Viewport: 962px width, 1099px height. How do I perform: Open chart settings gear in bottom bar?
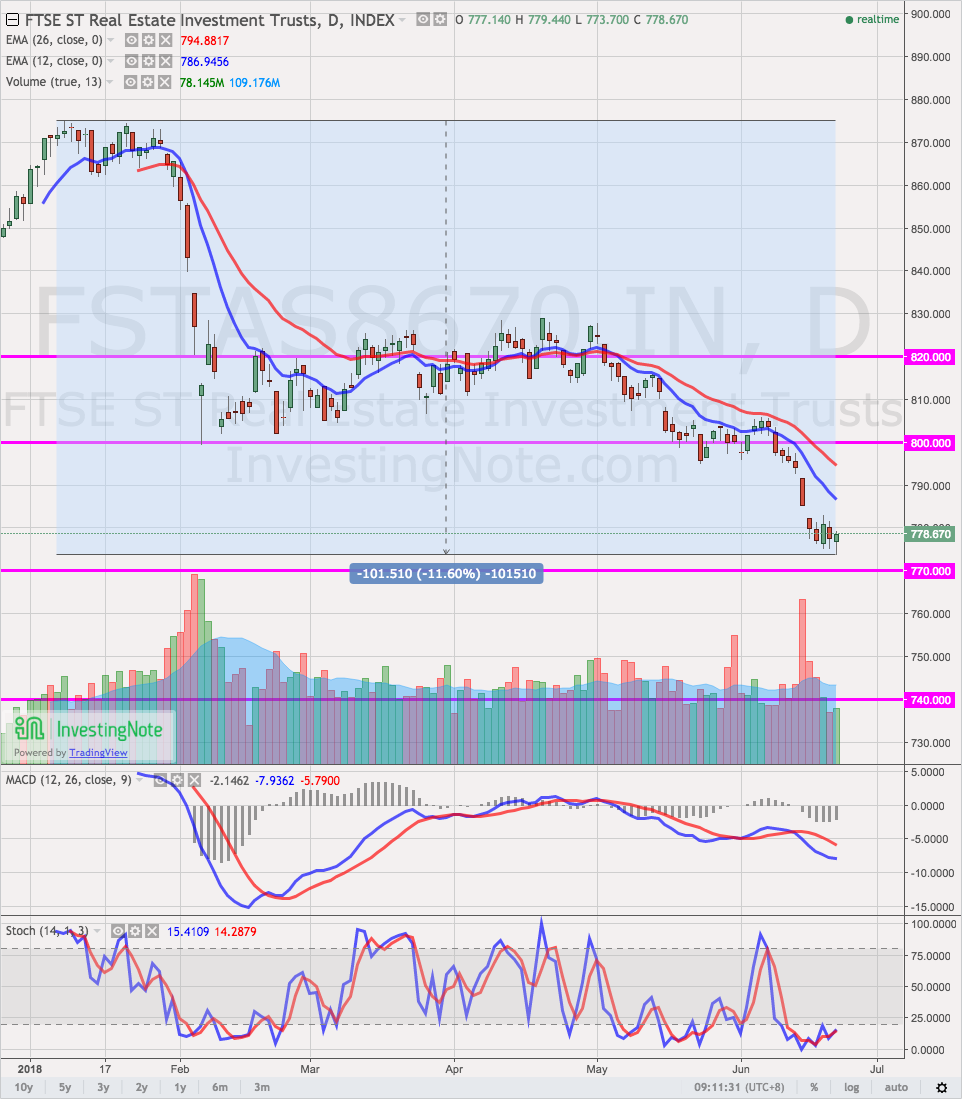point(941,1087)
